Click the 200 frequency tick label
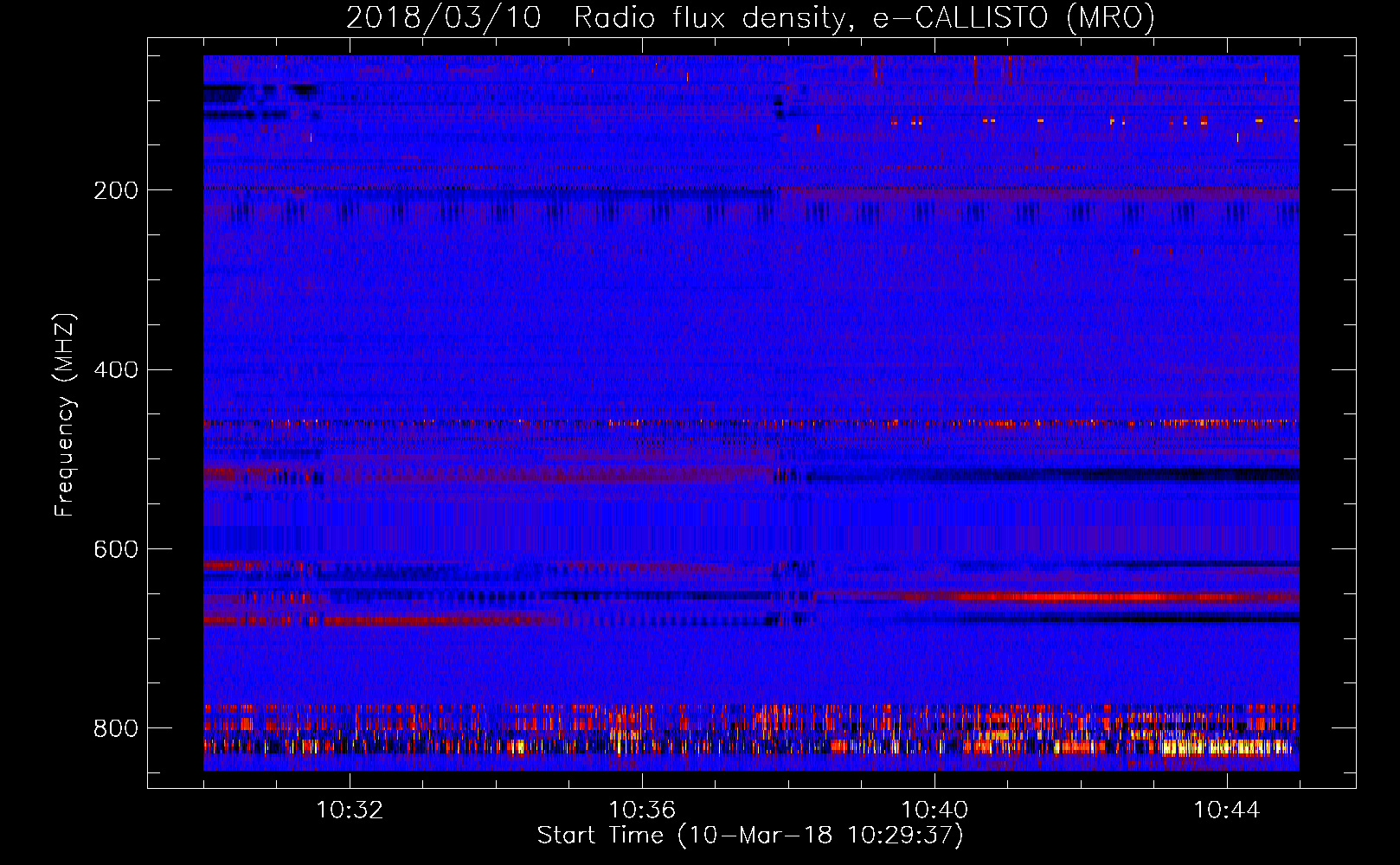Screen dimensions: 1400x865 116,190
